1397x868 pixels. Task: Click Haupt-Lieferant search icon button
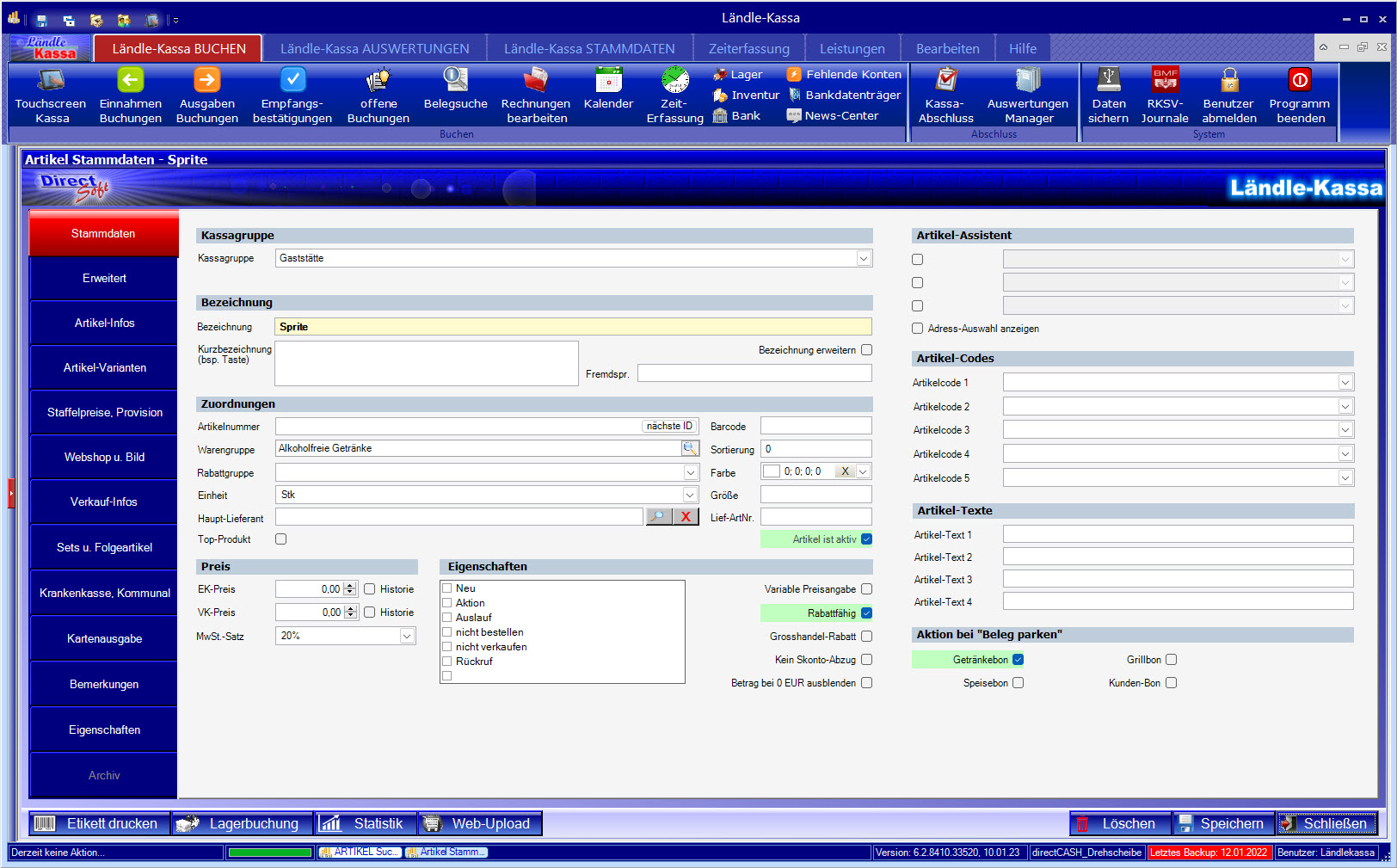658,516
